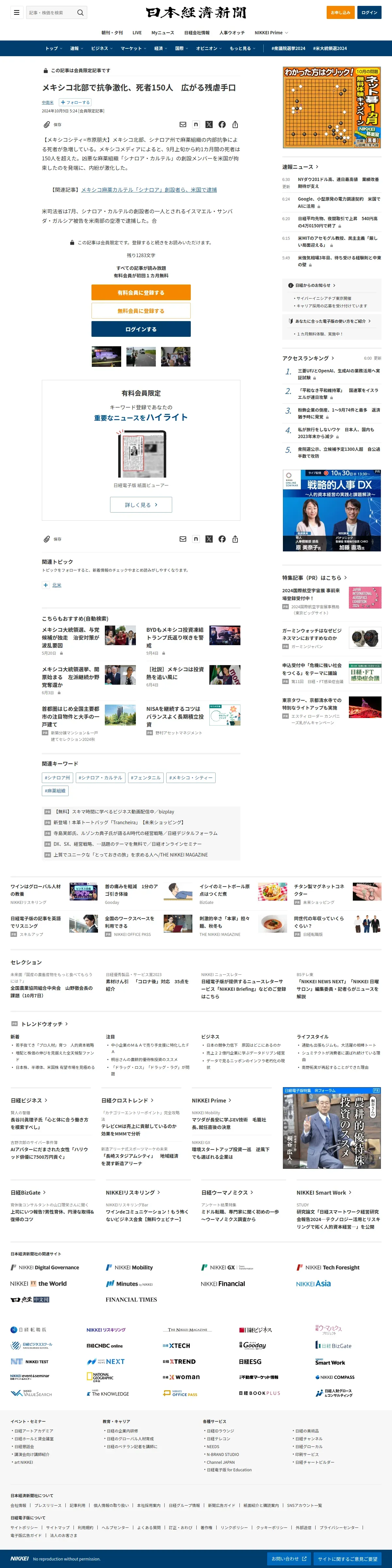
Task: Open the 戦略的人事DX seminar banner
Action: 332,510
